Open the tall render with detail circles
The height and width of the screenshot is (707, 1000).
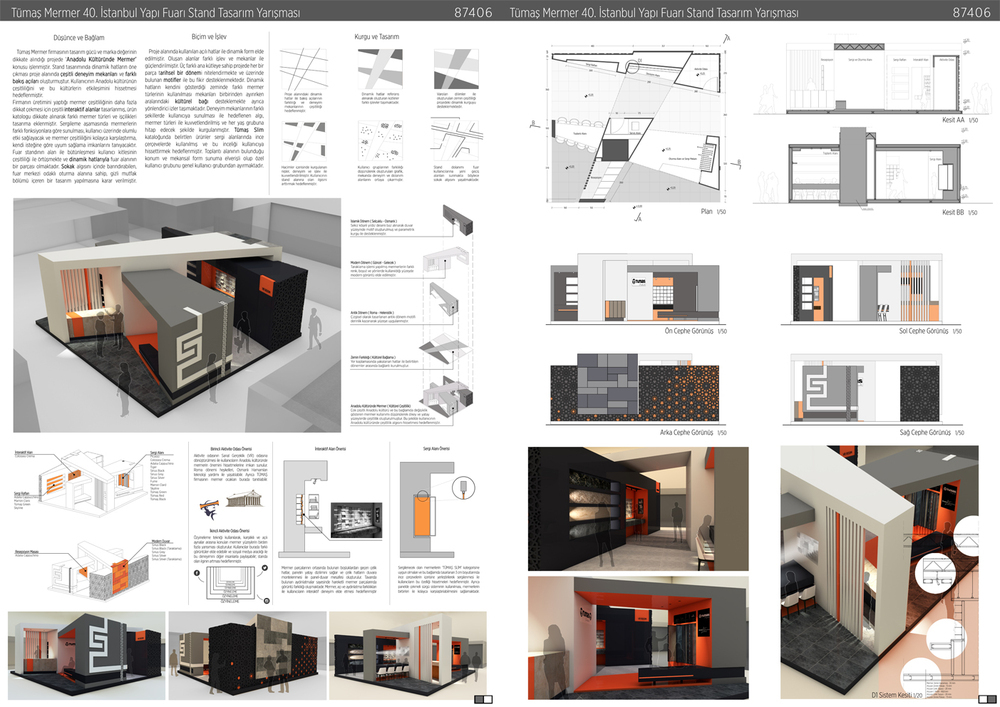879,572
